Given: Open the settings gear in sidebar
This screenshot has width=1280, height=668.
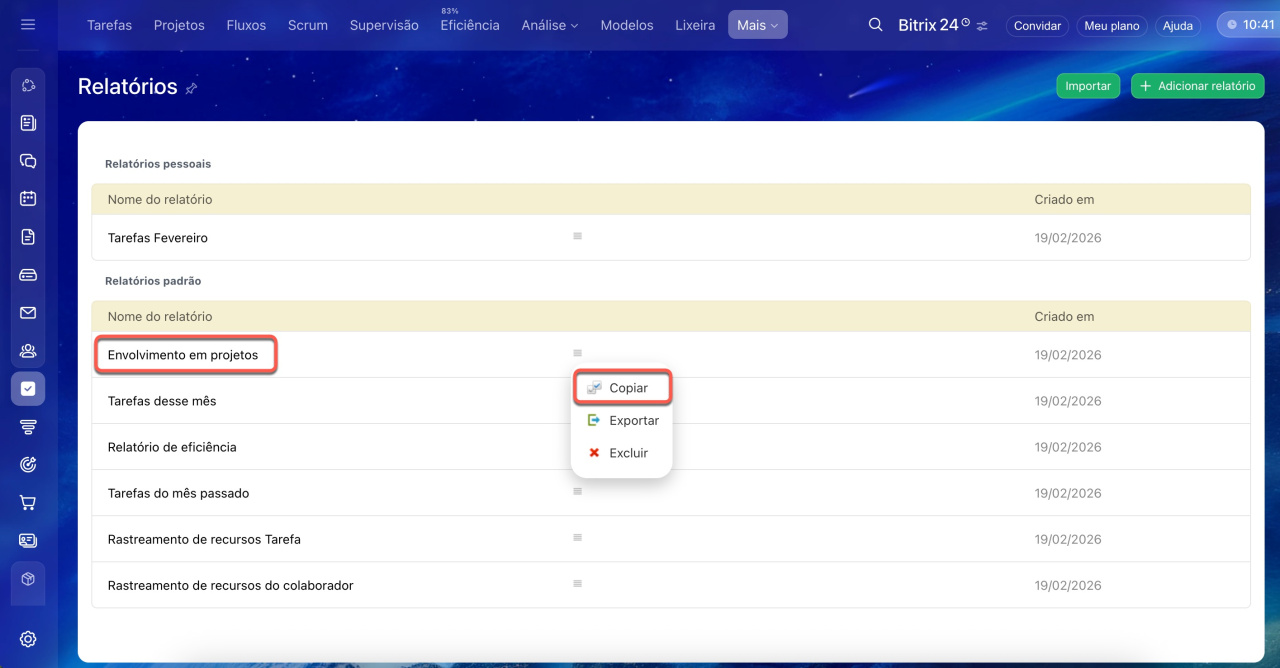Looking at the screenshot, I should pos(28,639).
